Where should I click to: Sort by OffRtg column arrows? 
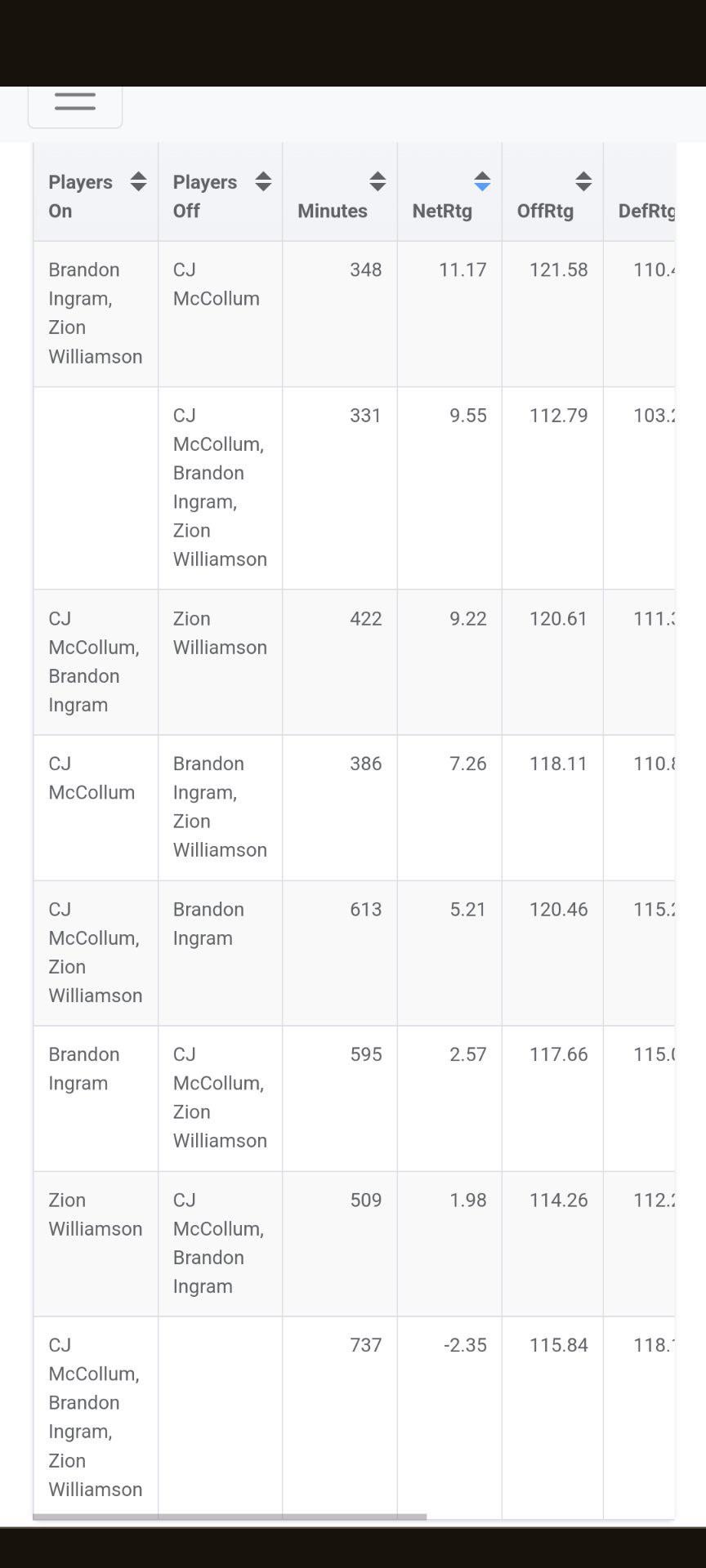coord(583,181)
